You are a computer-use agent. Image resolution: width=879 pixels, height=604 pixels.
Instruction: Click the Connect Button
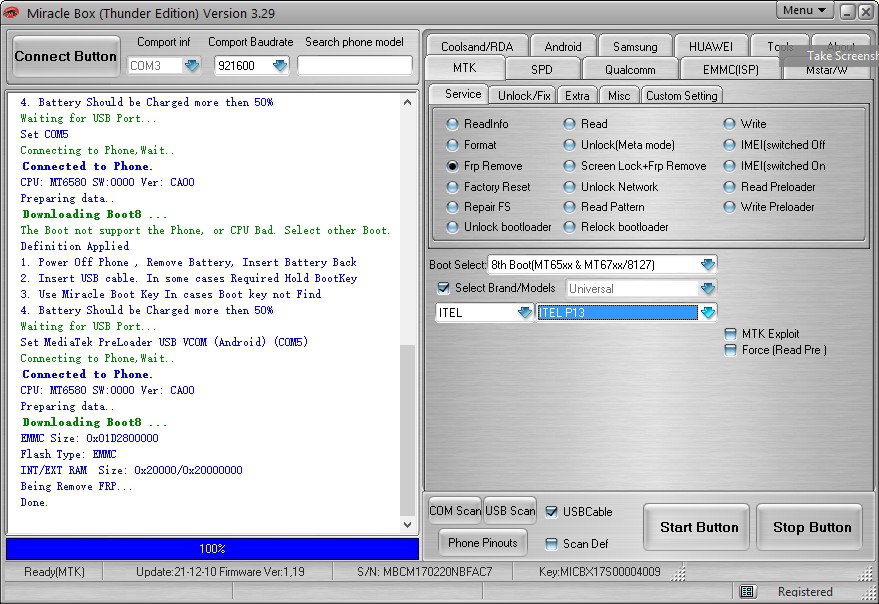coord(66,56)
